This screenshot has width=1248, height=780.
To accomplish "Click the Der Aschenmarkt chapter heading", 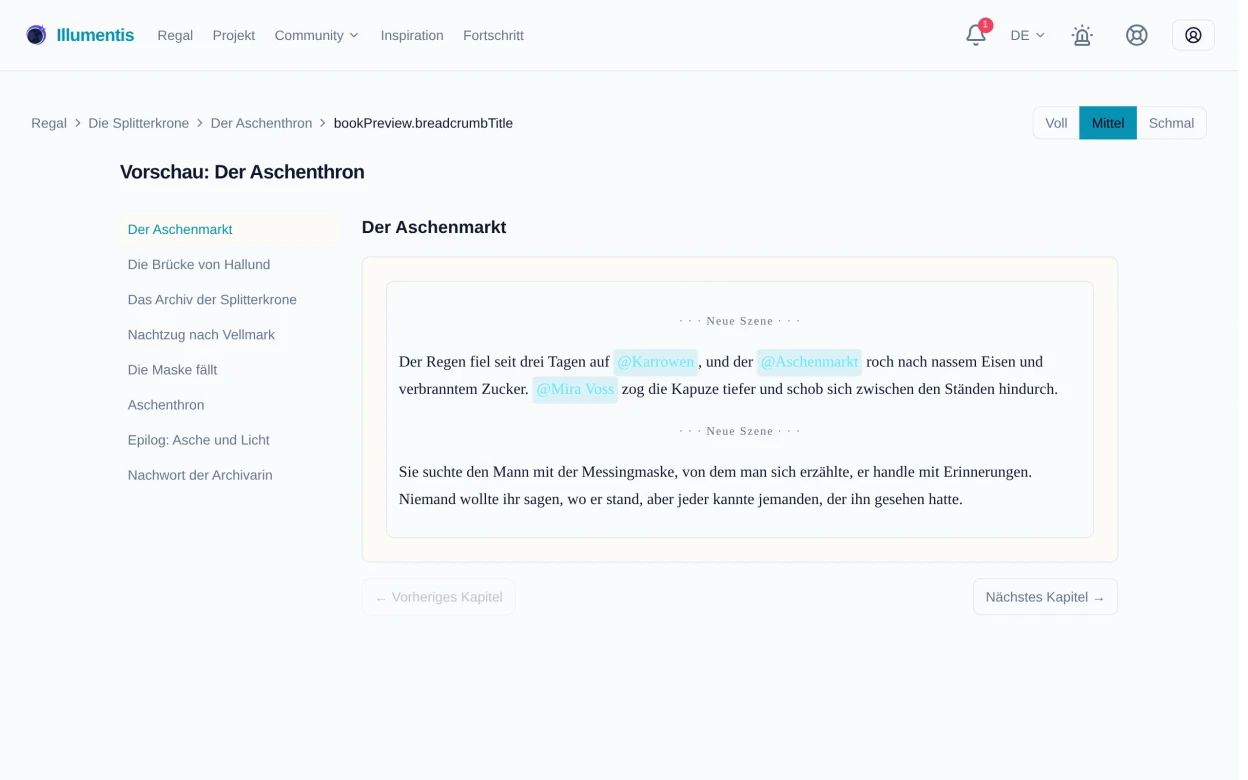I will pos(434,227).
